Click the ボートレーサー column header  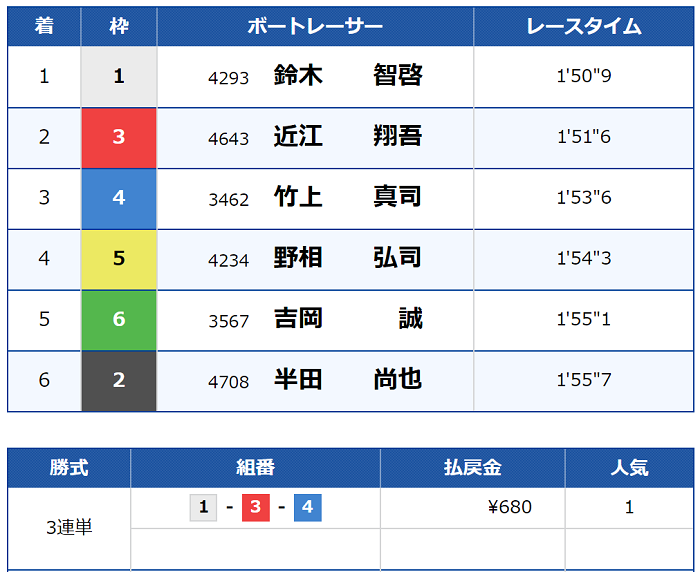point(315,26)
